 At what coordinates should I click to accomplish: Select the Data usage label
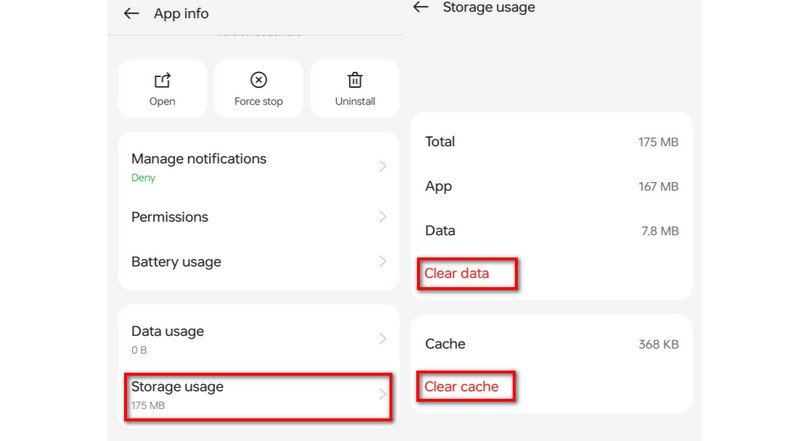pos(167,331)
